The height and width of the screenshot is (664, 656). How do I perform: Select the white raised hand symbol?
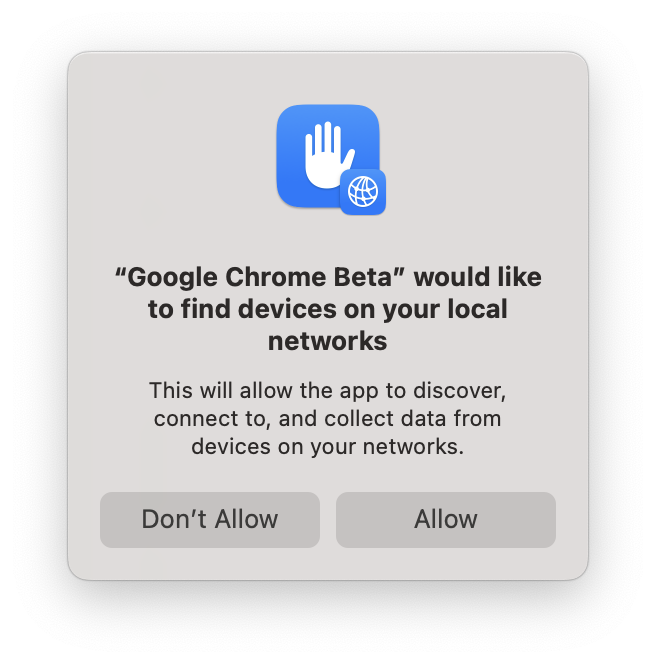[x=328, y=155]
